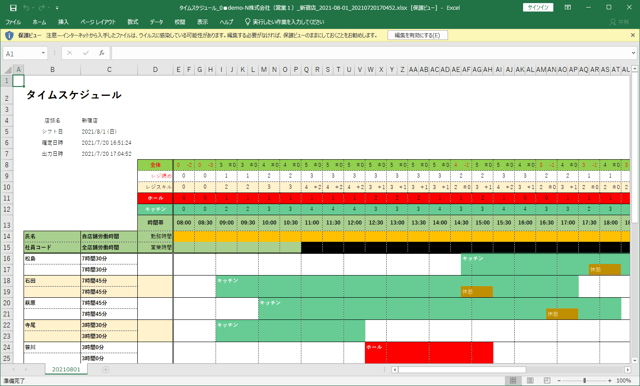The width and height of the screenshot is (640, 386).
Task: Click the zoom out minus icon
Action: click(559, 381)
